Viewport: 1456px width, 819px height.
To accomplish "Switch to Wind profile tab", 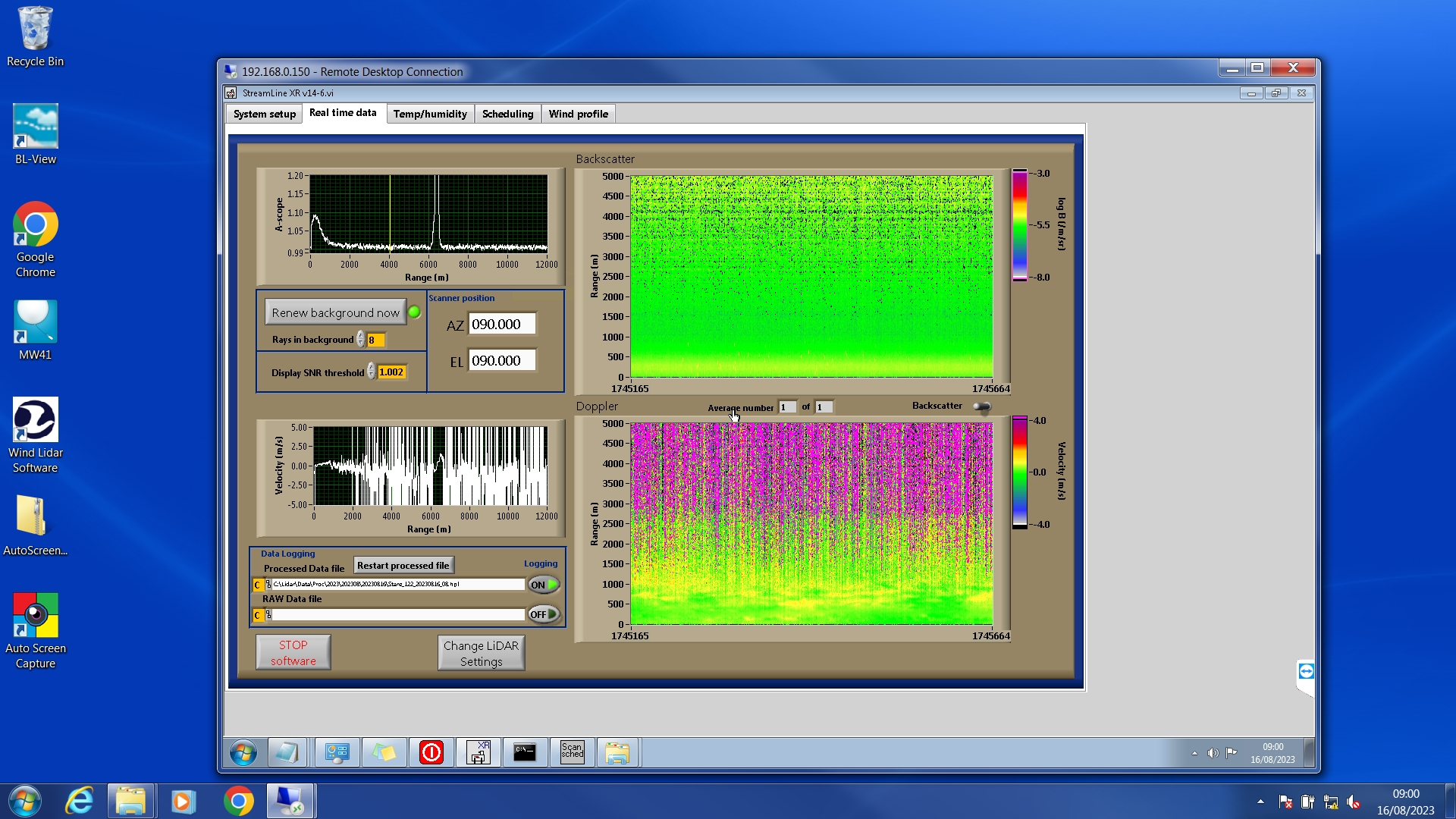I will pyautogui.click(x=578, y=114).
